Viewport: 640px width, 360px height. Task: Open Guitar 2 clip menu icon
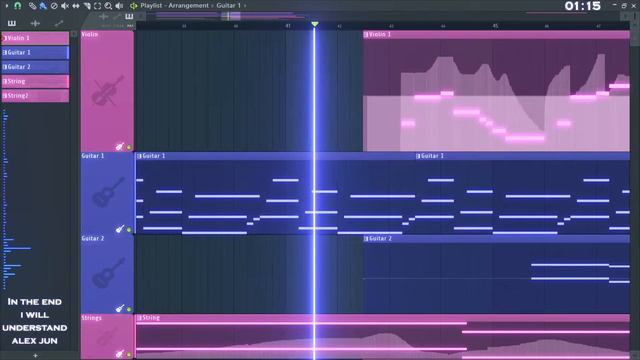pyautogui.click(x=366, y=238)
